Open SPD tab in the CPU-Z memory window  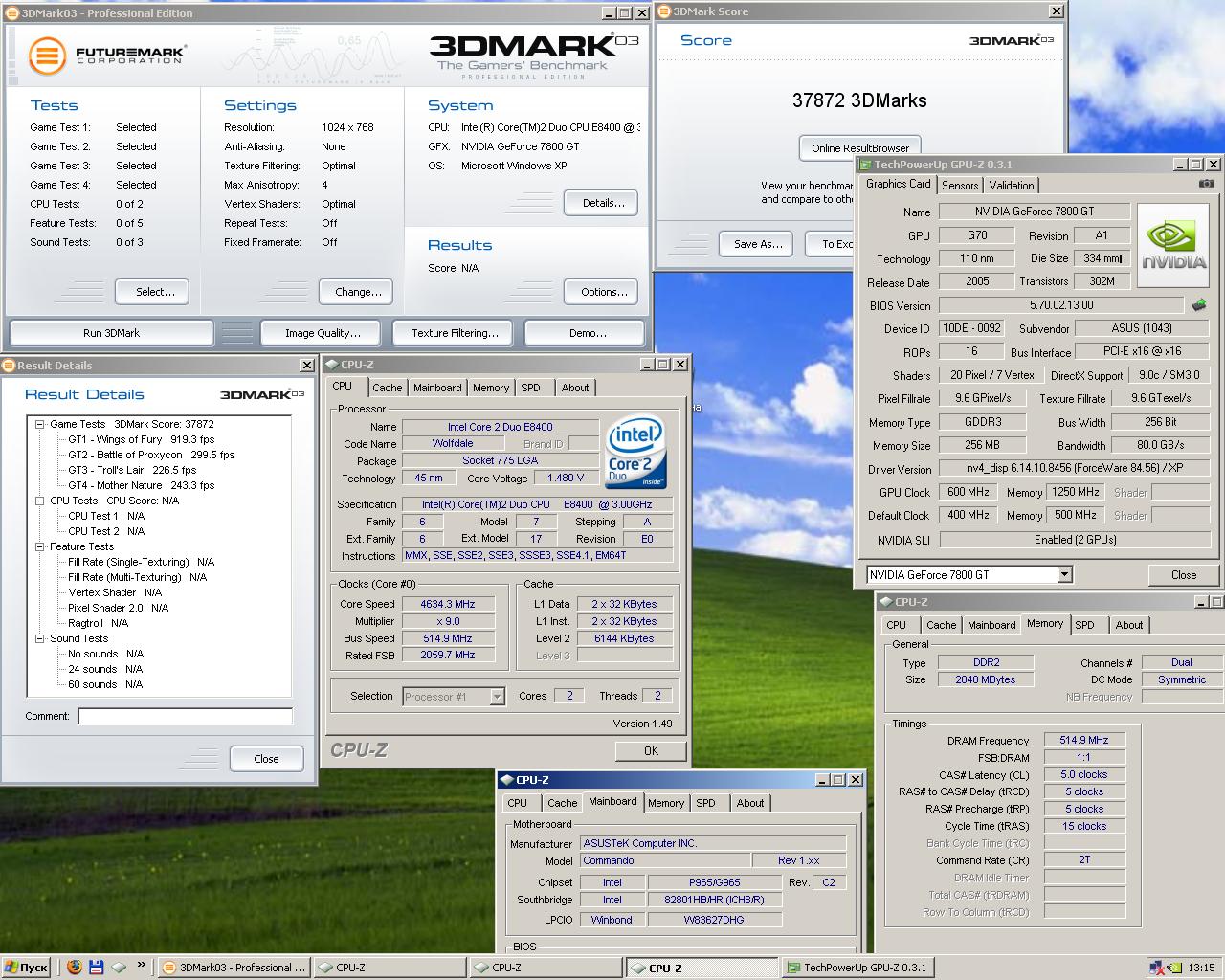click(x=1084, y=625)
